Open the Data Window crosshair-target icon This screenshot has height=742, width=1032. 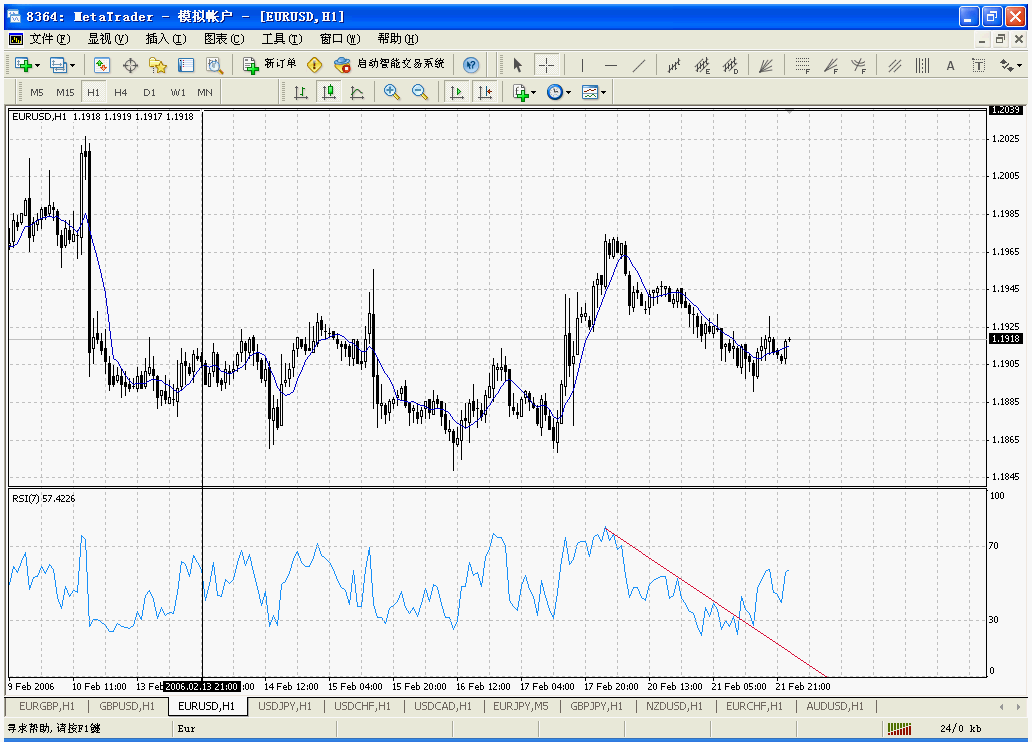[x=130, y=65]
